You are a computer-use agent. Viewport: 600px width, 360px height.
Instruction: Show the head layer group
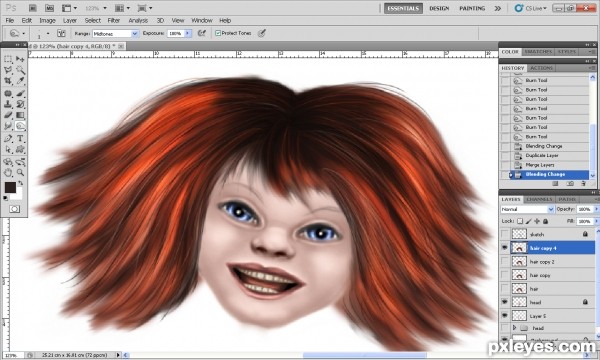(505, 328)
